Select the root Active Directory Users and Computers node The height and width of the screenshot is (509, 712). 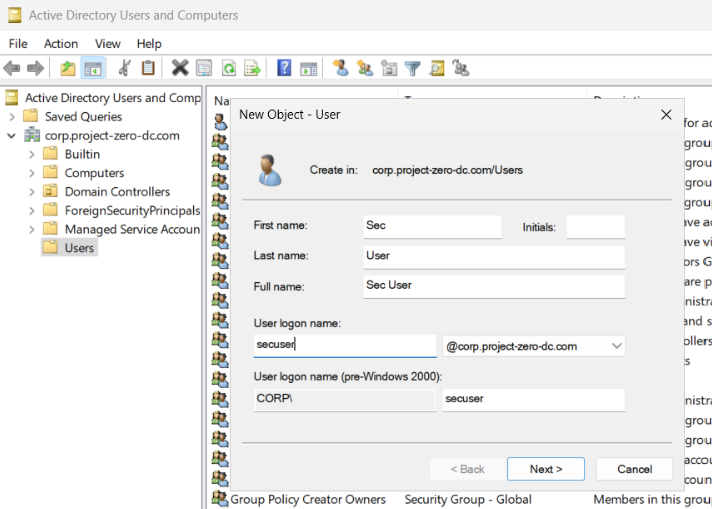pyautogui.click(x=112, y=98)
